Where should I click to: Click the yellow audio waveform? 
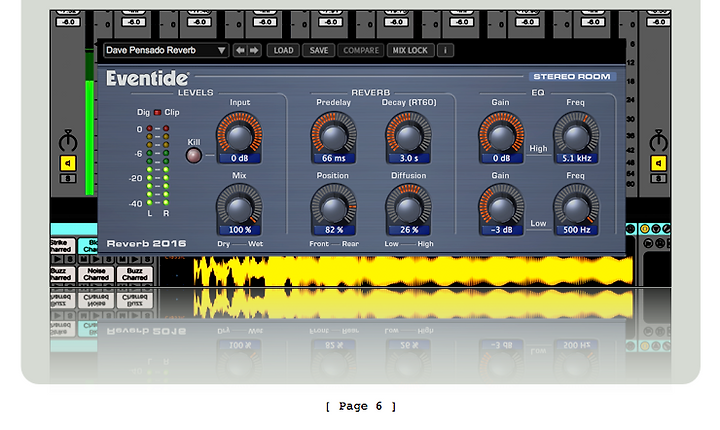click(x=413, y=271)
